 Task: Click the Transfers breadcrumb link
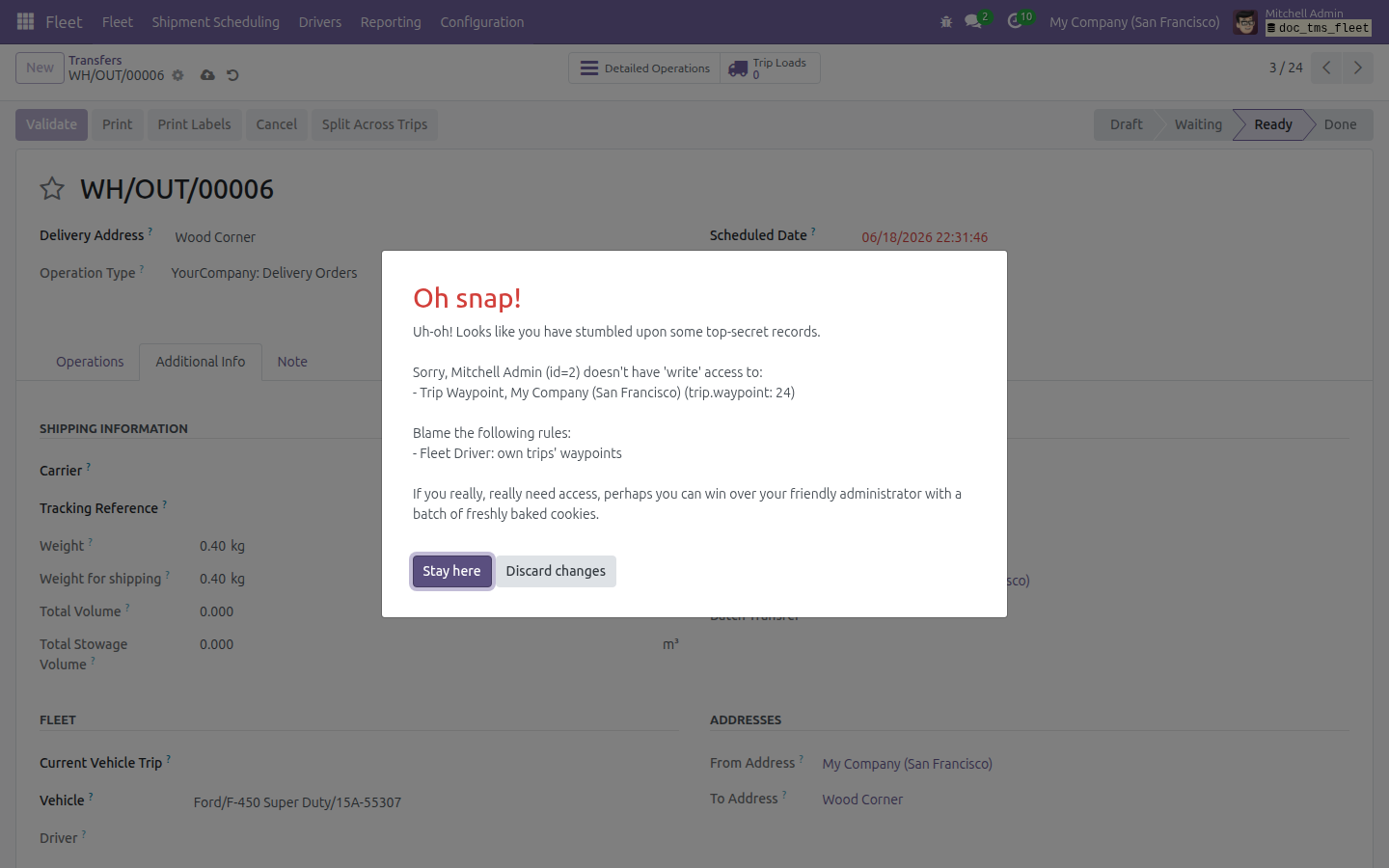(95, 60)
